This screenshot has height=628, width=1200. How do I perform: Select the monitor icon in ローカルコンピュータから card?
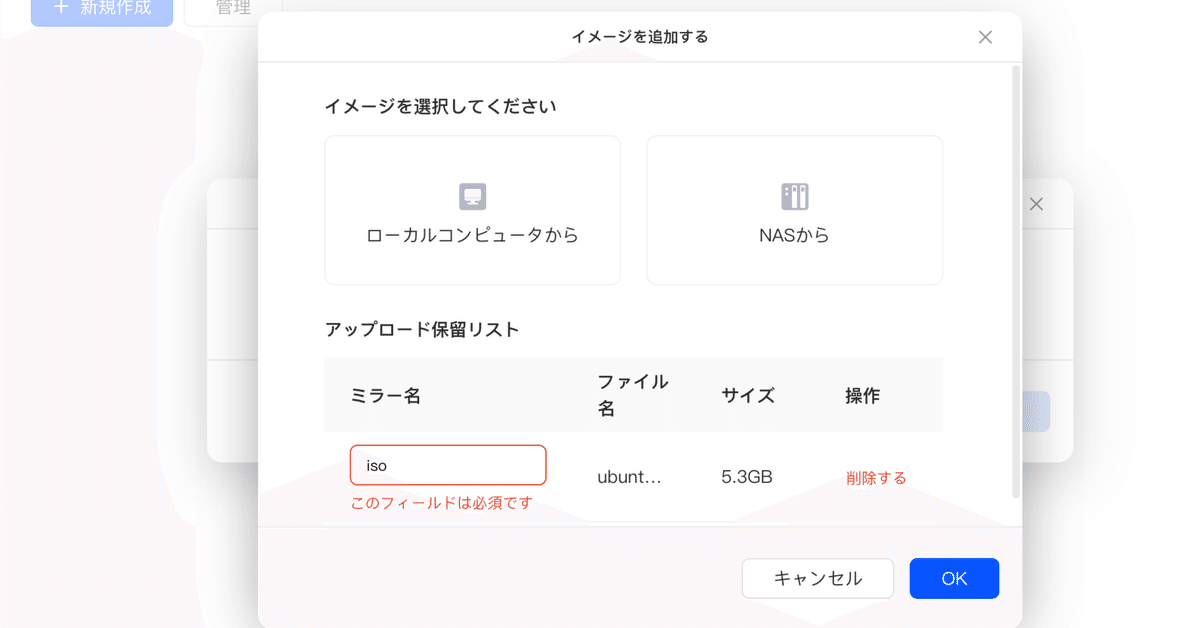pyautogui.click(x=472, y=196)
